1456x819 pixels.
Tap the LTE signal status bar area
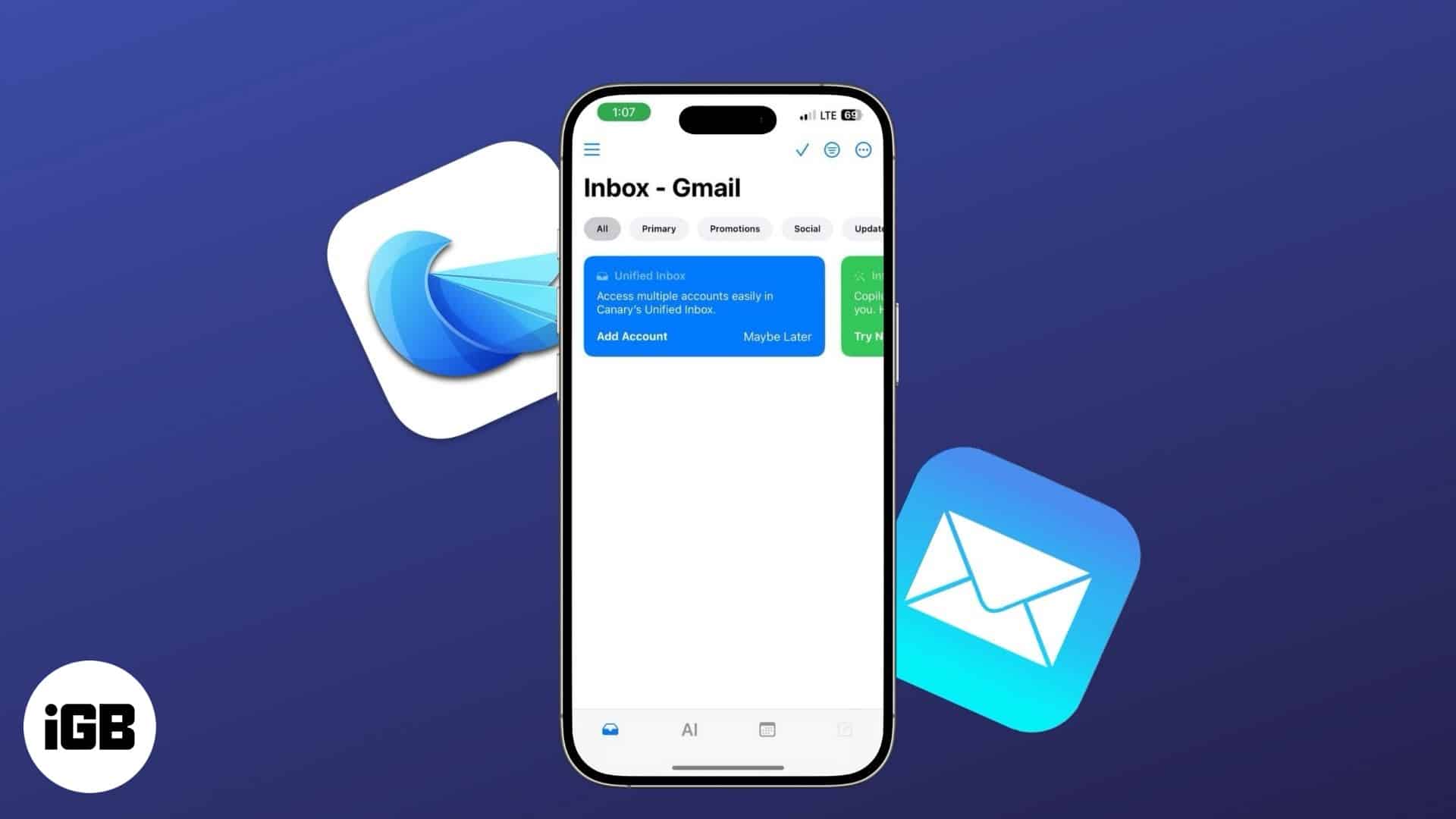tap(826, 115)
